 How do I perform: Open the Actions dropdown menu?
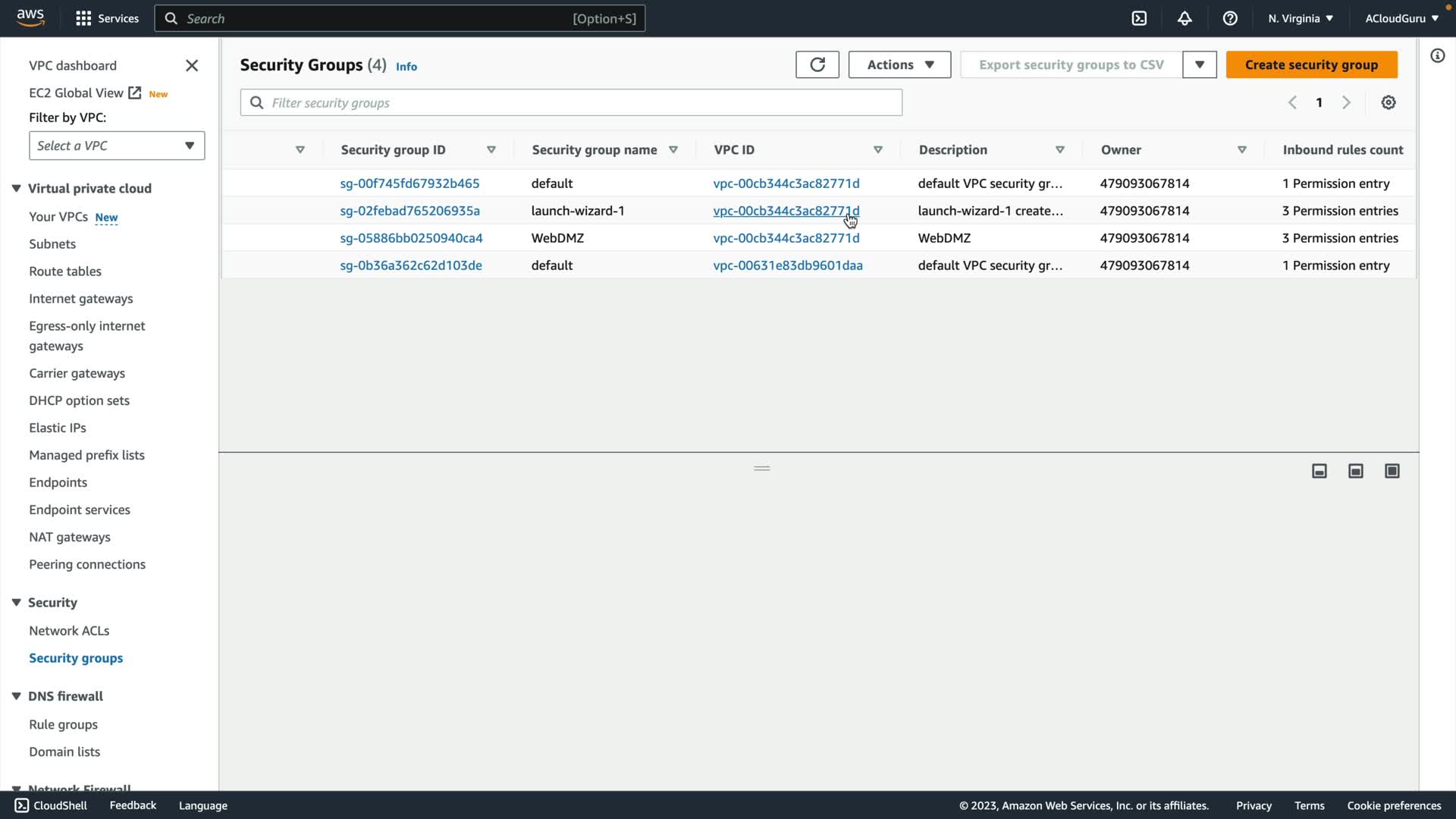pyautogui.click(x=899, y=64)
